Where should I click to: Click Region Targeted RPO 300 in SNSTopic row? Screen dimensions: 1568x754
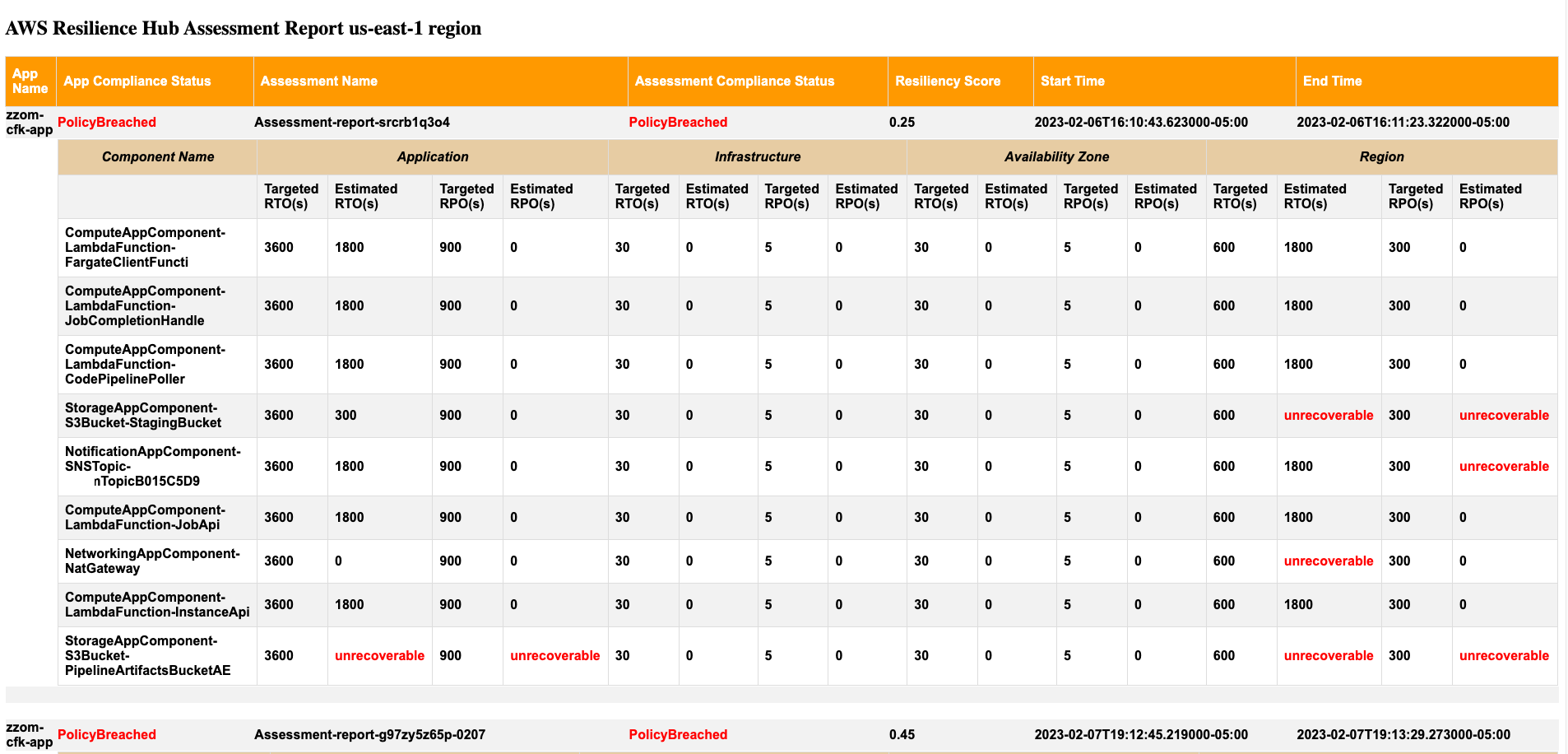1399,467
